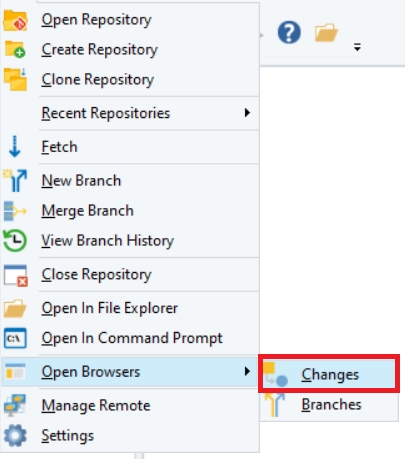
Task: Click the Open In Command Prompt icon
Action: coord(15,338)
